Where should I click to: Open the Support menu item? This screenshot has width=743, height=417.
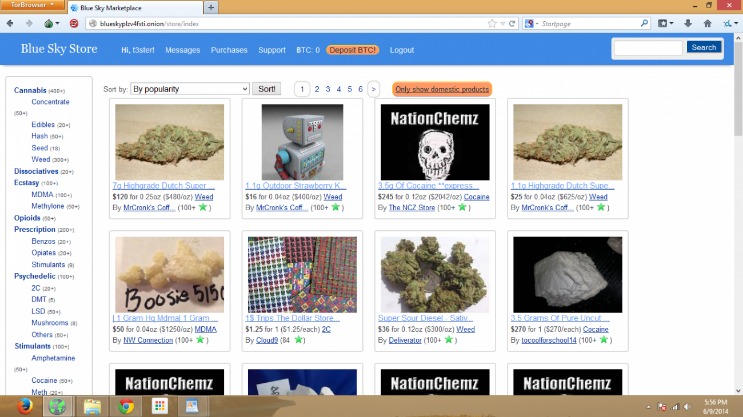[x=272, y=50]
